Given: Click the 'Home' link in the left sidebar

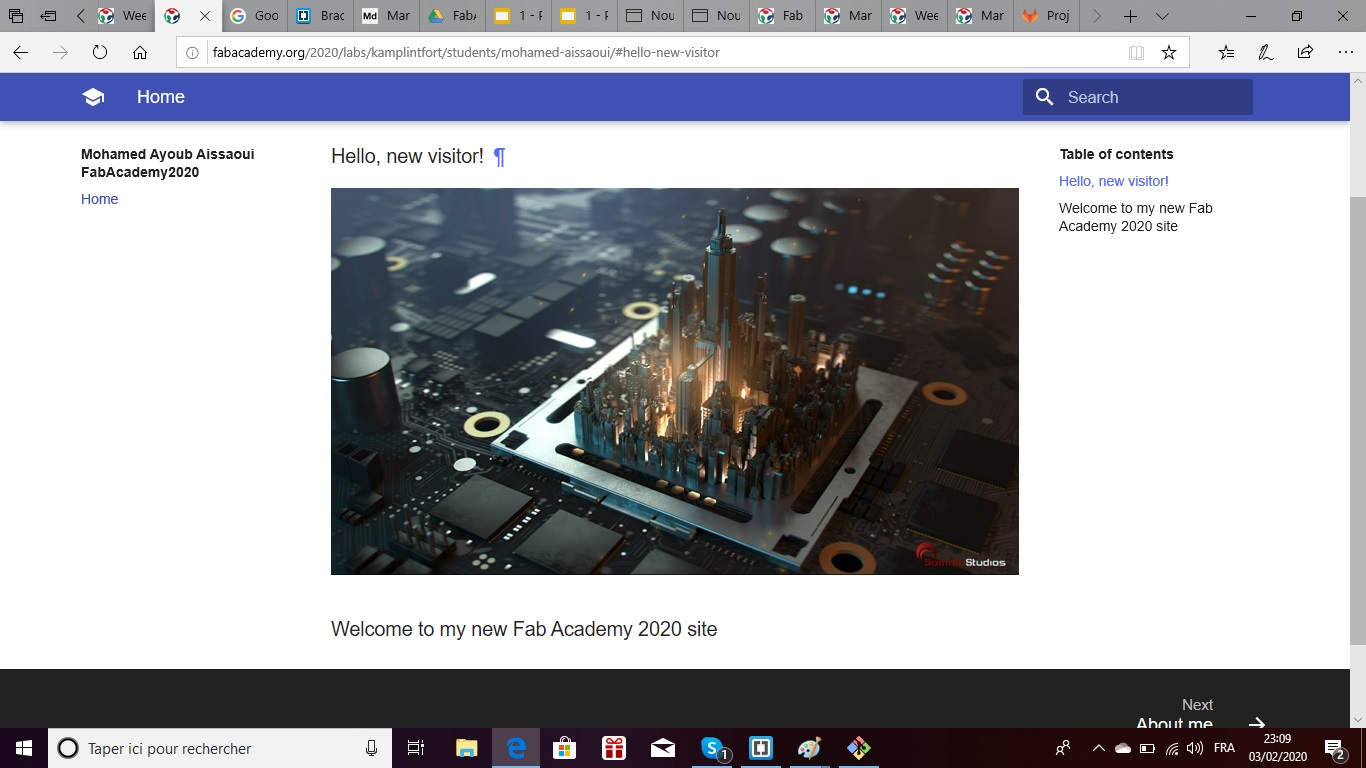Looking at the screenshot, I should coord(100,199).
